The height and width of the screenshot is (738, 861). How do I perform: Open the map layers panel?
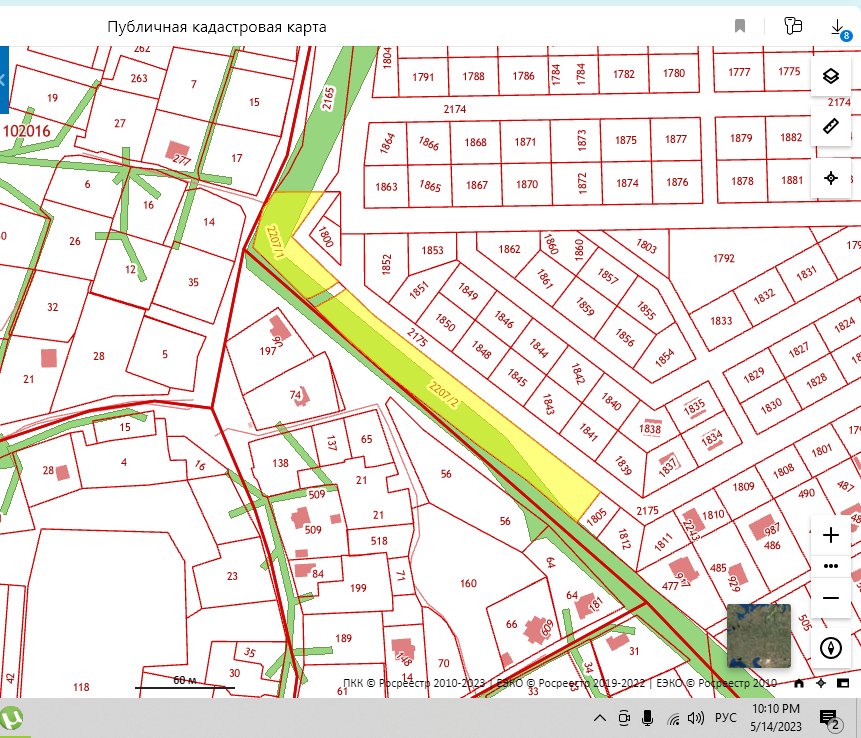click(831, 76)
